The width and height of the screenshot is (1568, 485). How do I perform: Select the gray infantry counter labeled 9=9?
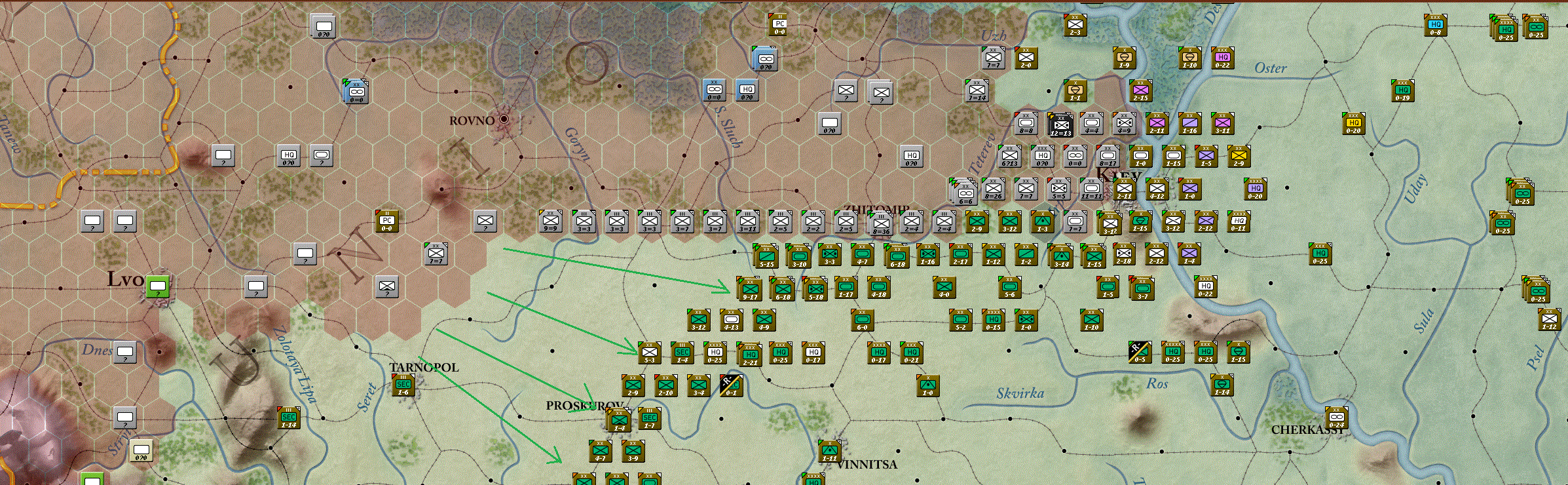click(x=551, y=222)
